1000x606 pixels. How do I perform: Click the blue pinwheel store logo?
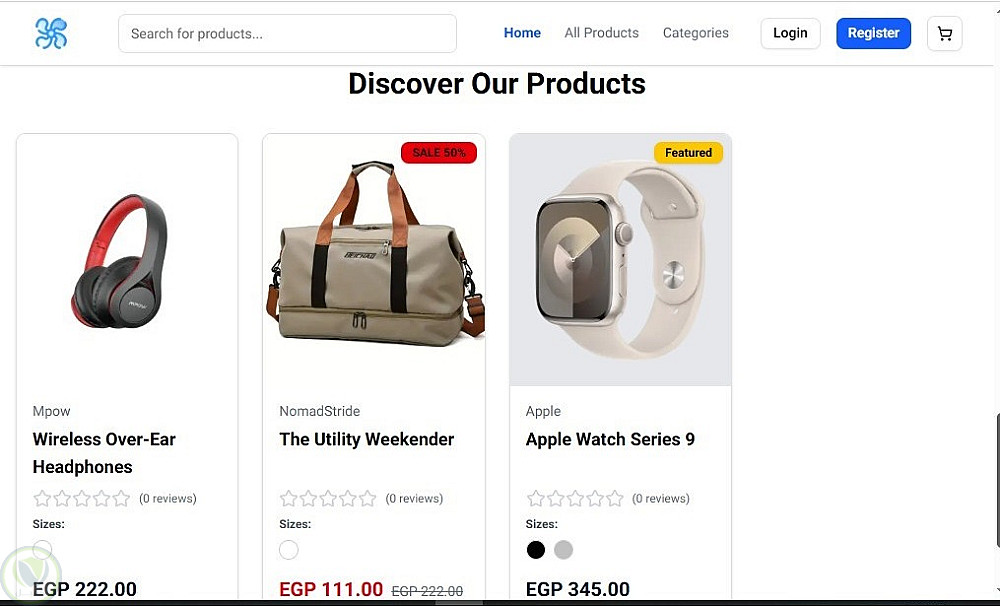click(51, 33)
